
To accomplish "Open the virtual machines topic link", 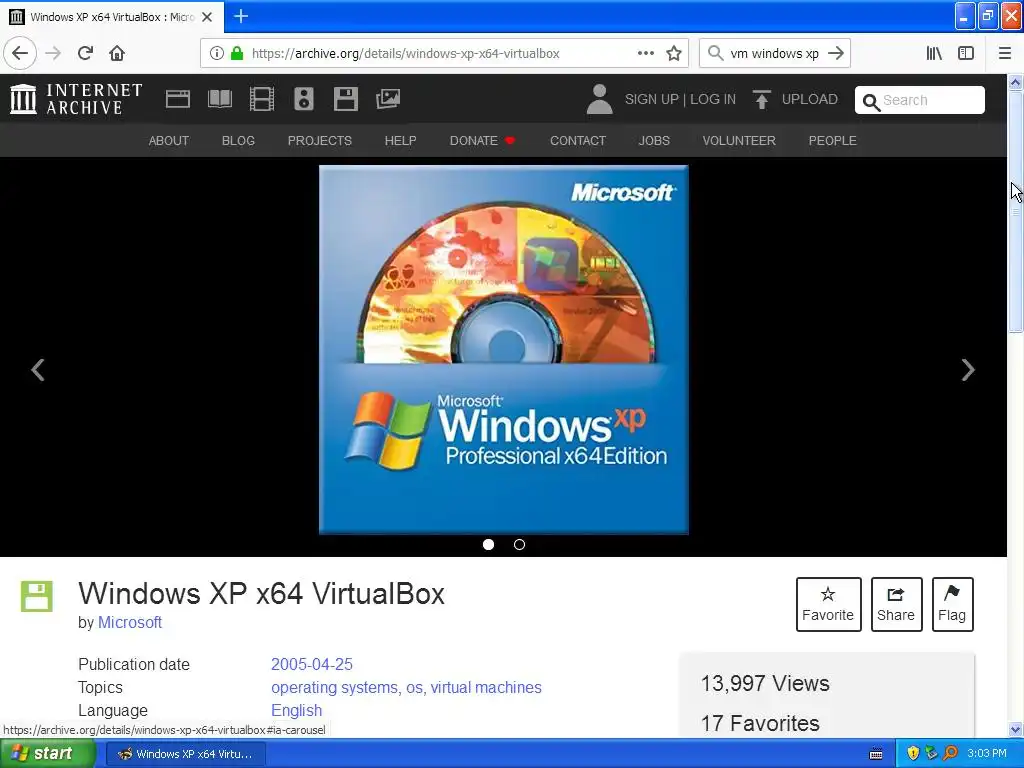I will coord(486,687).
